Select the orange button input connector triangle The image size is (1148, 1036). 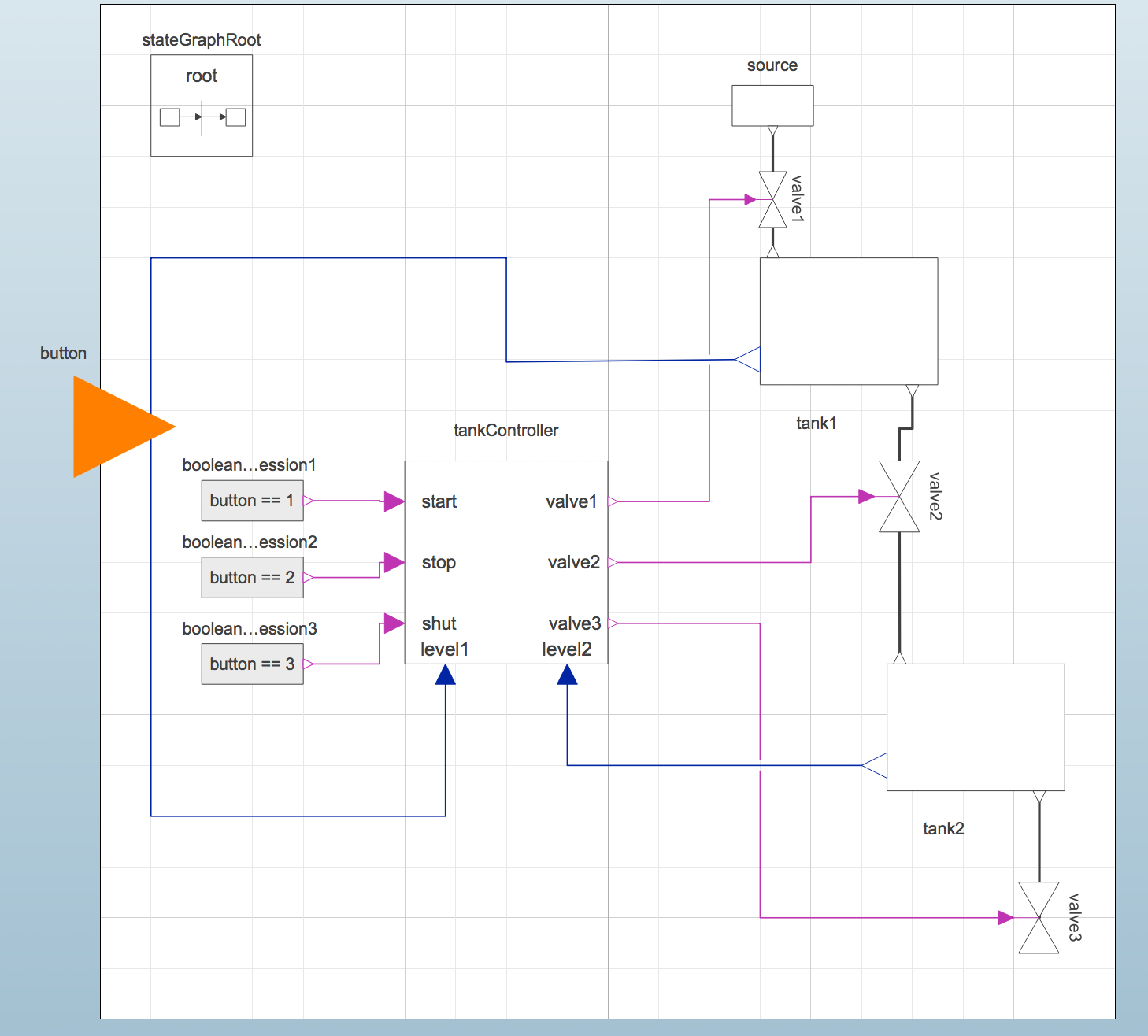pyautogui.click(x=118, y=427)
